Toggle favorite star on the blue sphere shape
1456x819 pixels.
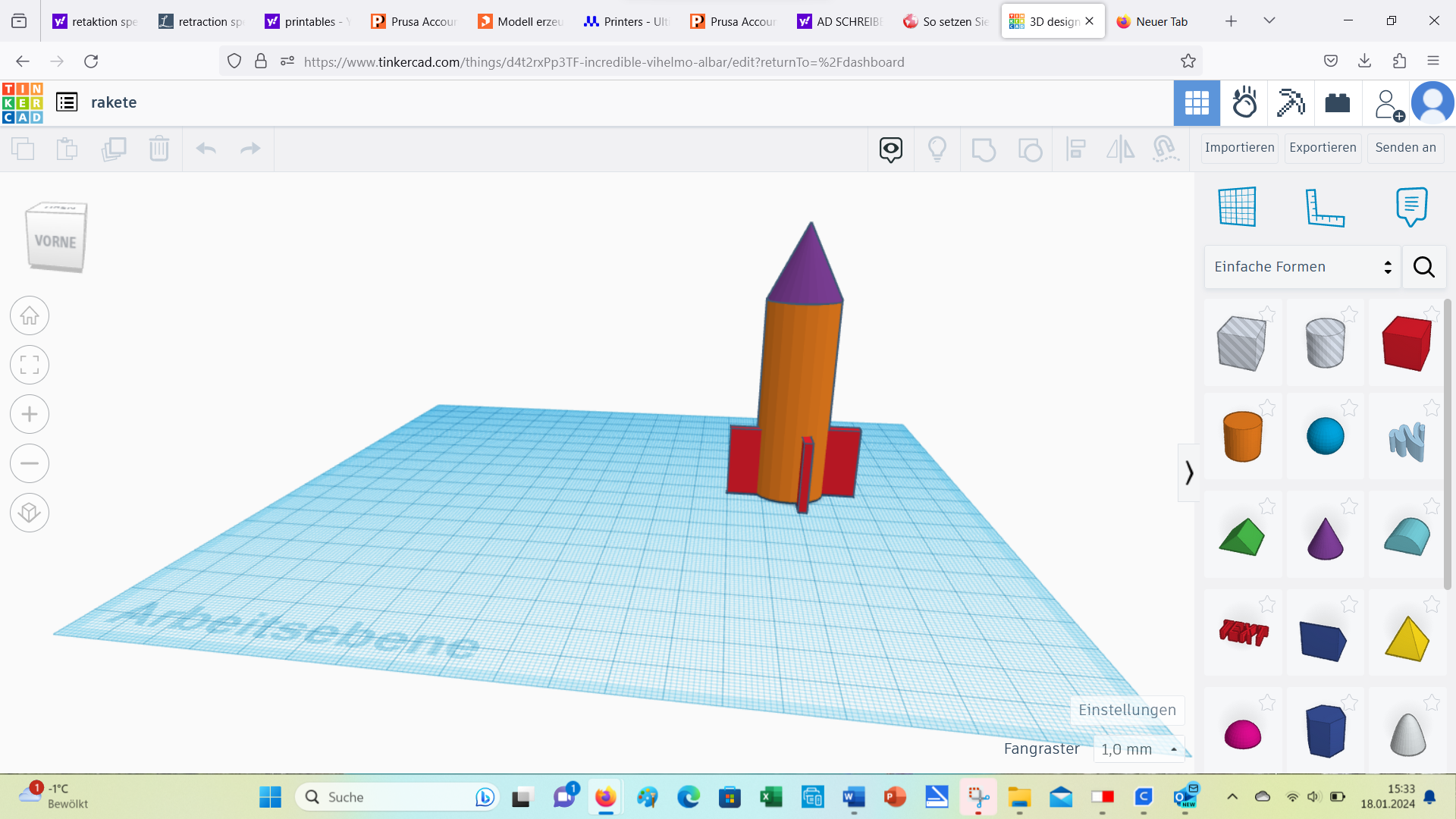point(1350,406)
